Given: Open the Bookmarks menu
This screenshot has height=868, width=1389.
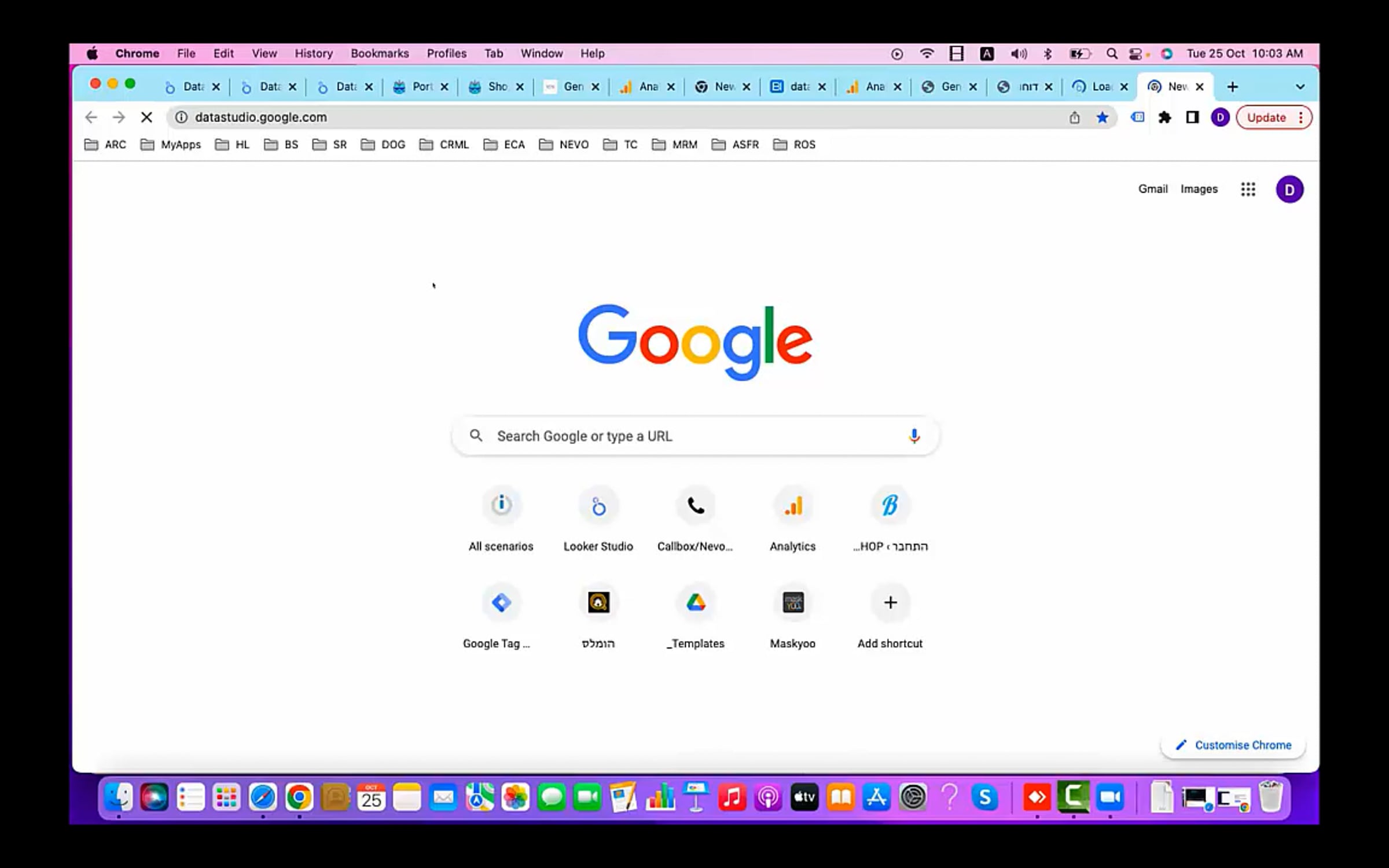Looking at the screenshot, I should point(380,54).
